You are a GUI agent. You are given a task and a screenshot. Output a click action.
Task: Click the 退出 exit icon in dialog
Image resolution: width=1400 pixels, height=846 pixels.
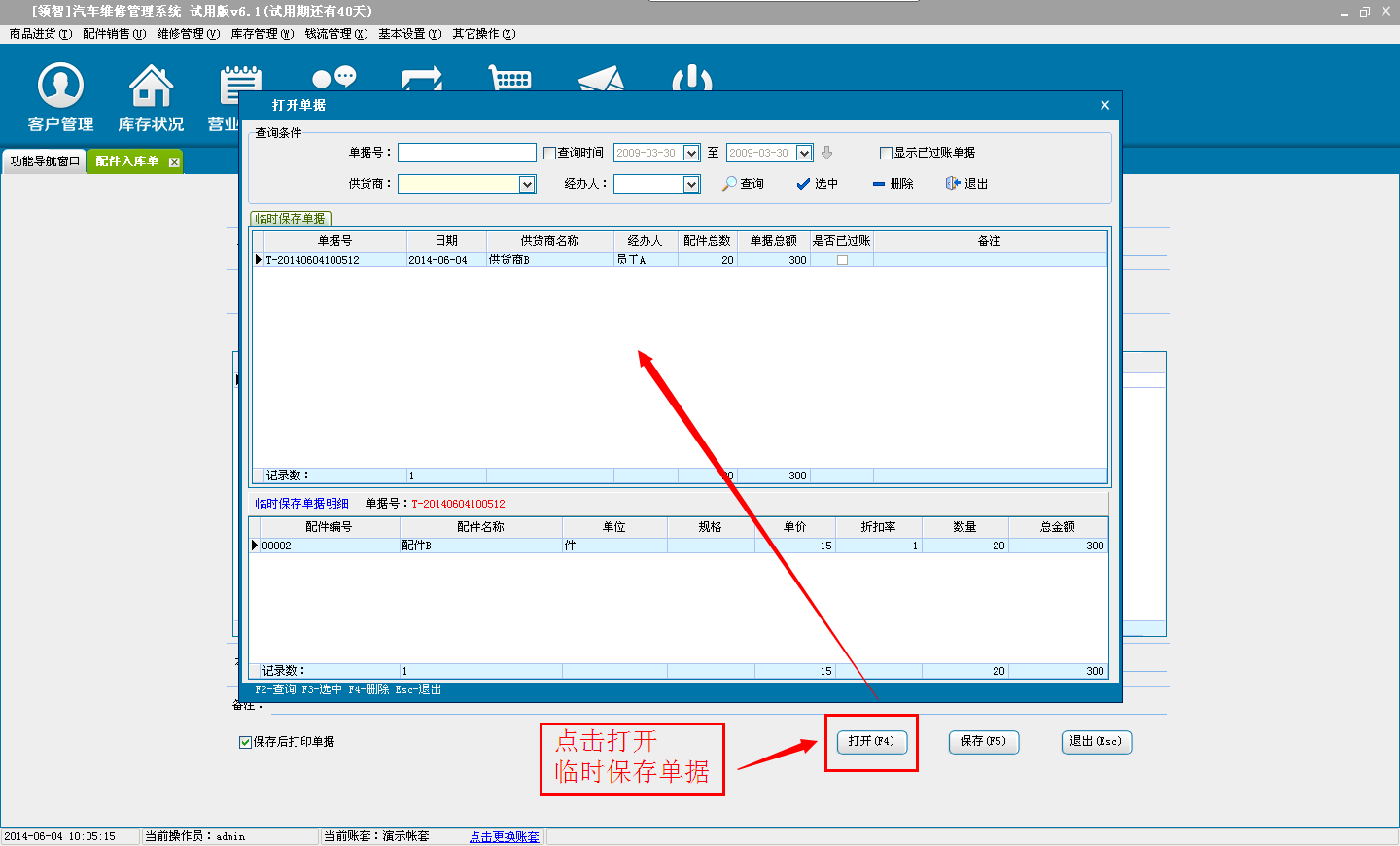953,183
